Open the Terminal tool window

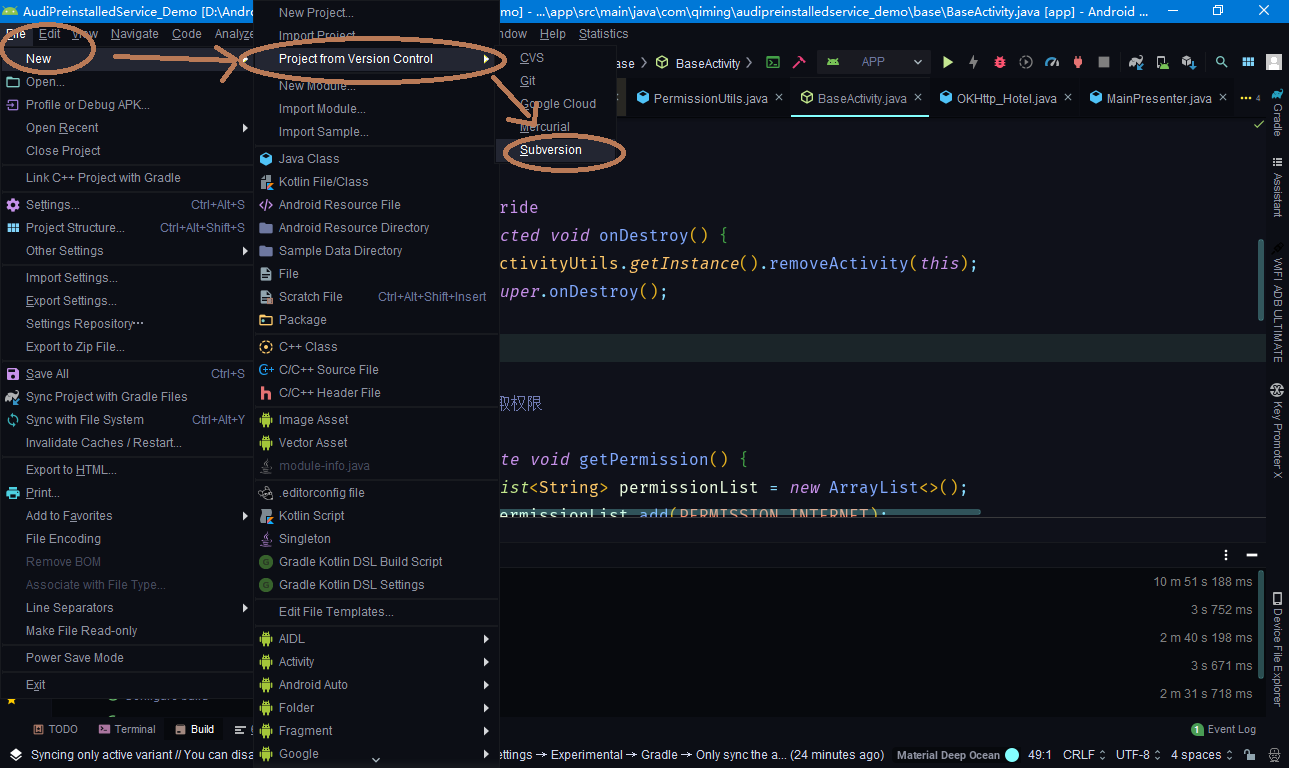(x=127, y=729)
